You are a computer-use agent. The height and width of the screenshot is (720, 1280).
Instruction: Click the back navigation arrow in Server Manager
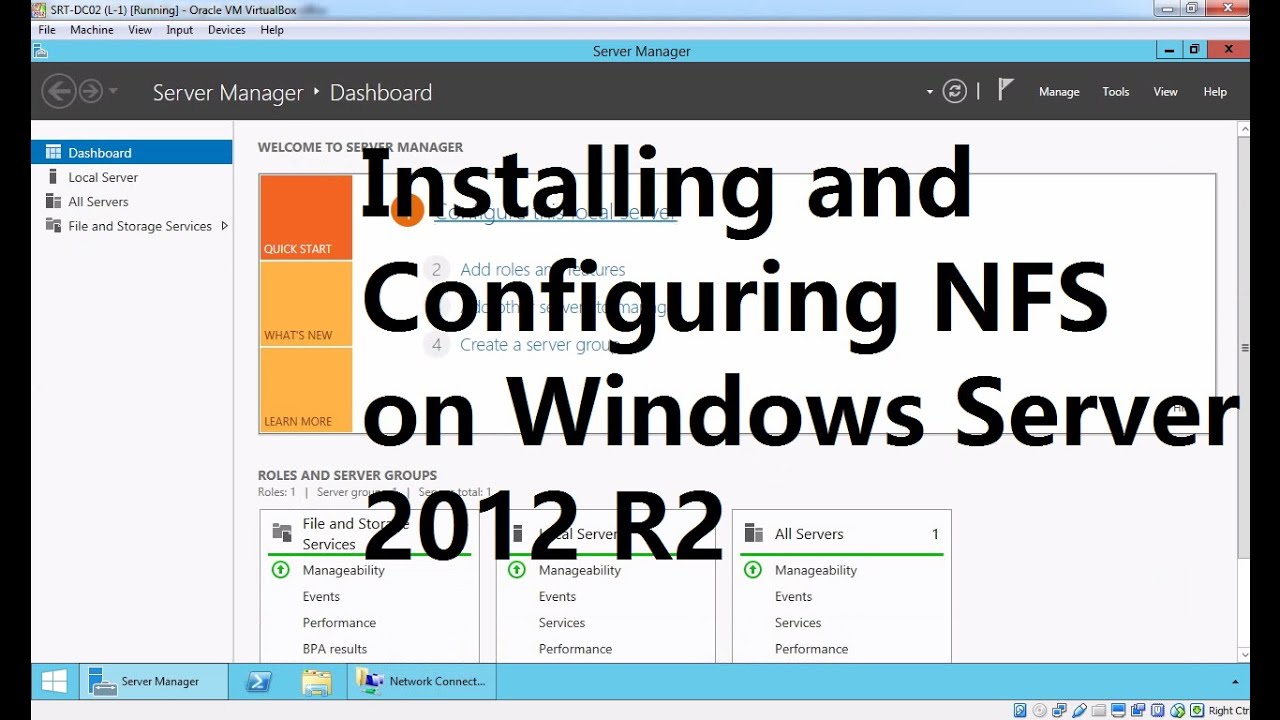59,92
